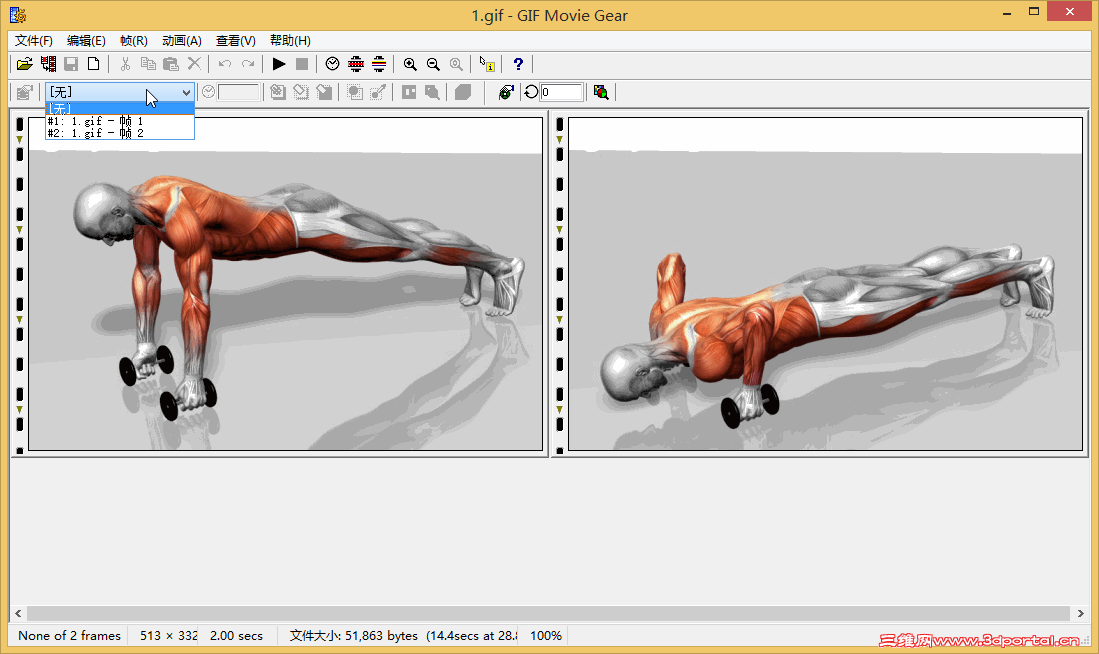Click the gray 3D frame shape icon
Viewport: 1099px width, 654px height.
click(463, 93)
